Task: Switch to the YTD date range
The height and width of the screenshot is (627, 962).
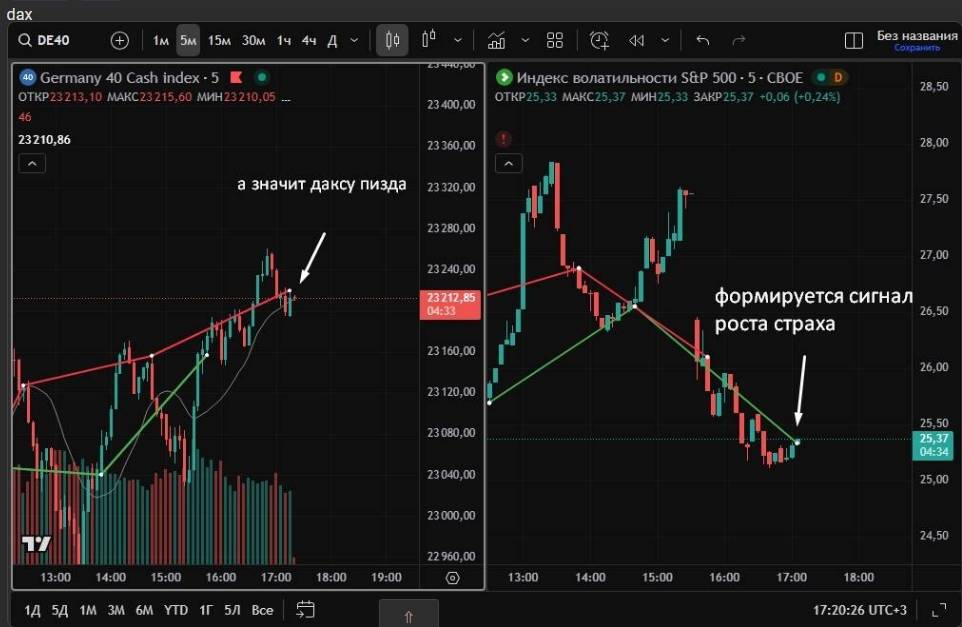Action: pos(176,609)
